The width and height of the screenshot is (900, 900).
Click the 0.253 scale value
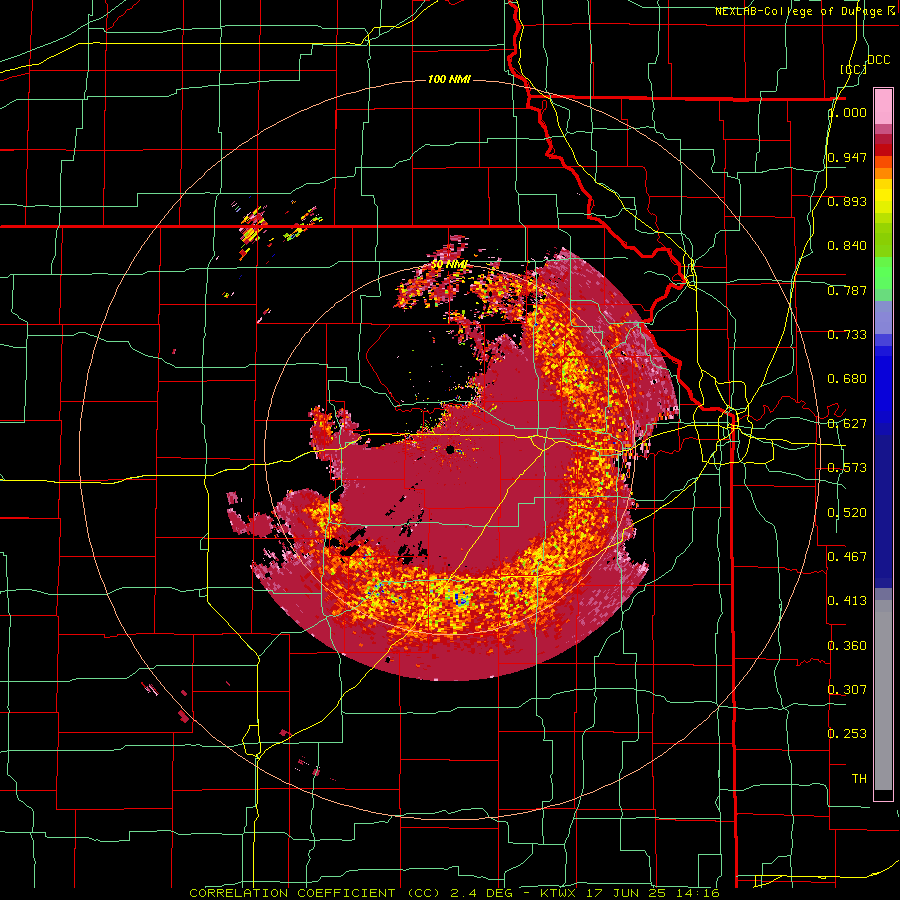click(x=847, y=734)
